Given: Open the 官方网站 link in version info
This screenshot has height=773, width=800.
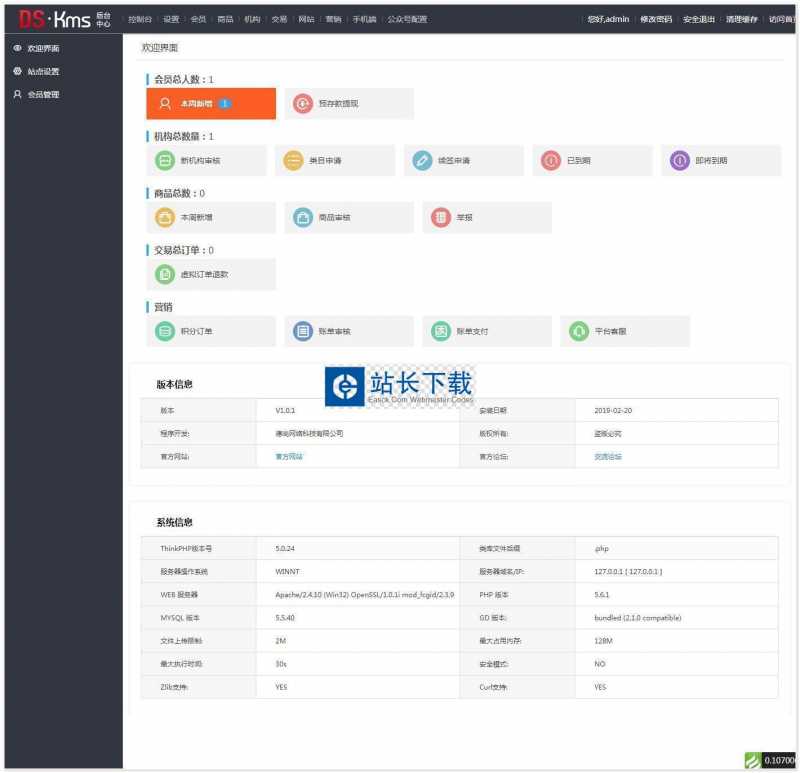Looking at the screenshot, I should pyautogui.click(x=289, y=456).
